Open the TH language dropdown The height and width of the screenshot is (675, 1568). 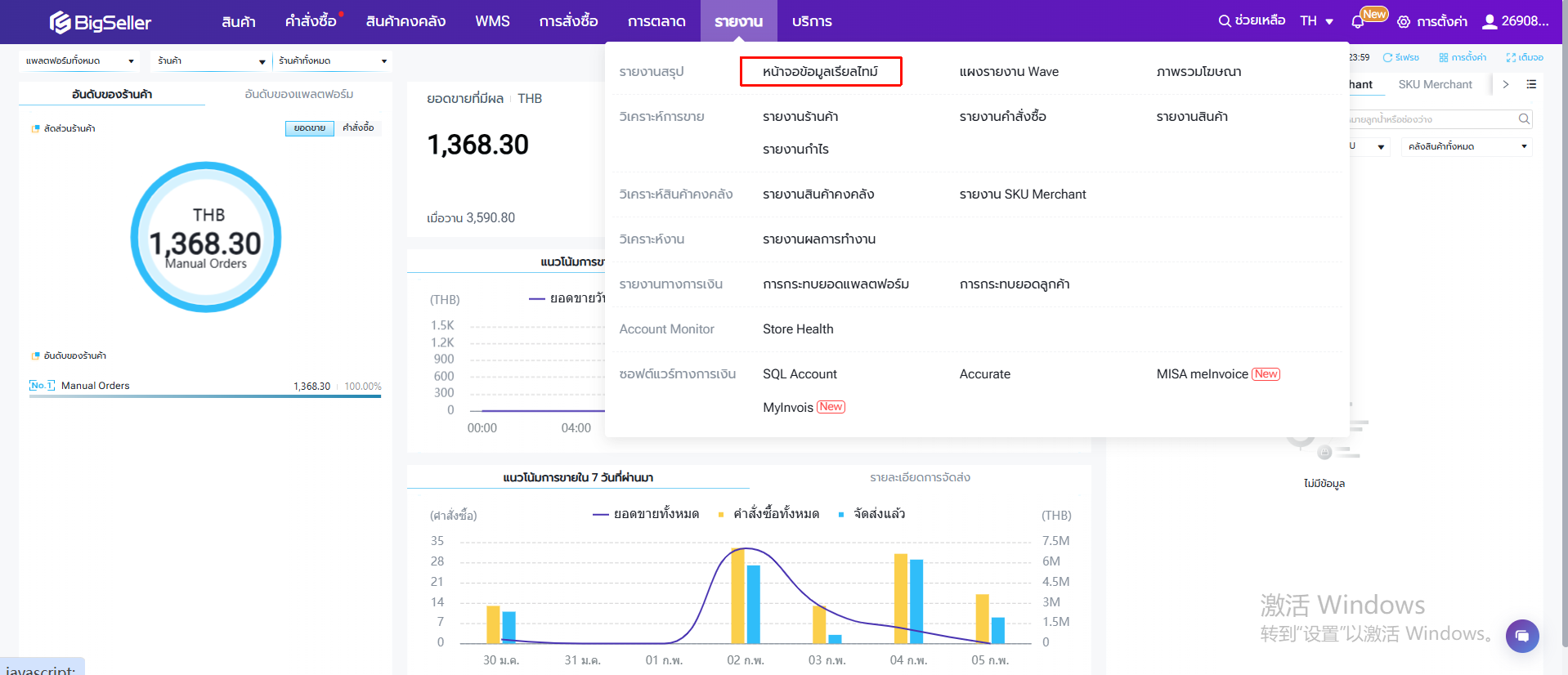[1316, 21]
